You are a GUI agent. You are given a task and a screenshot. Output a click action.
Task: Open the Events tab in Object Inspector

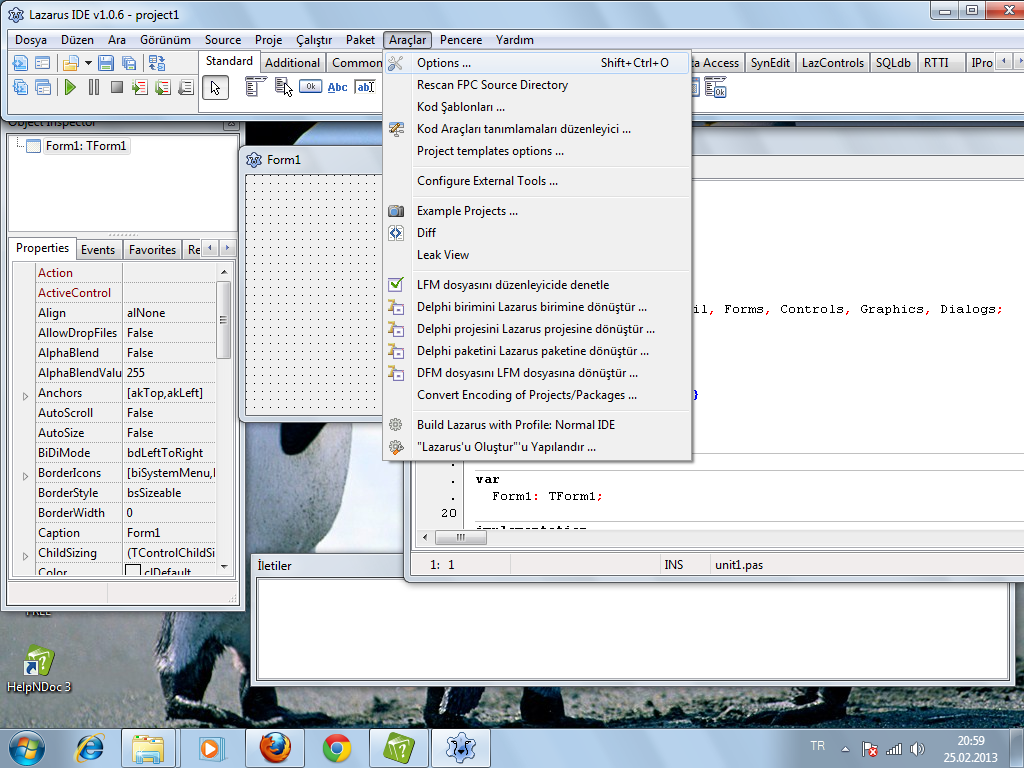tap(98, 249)
